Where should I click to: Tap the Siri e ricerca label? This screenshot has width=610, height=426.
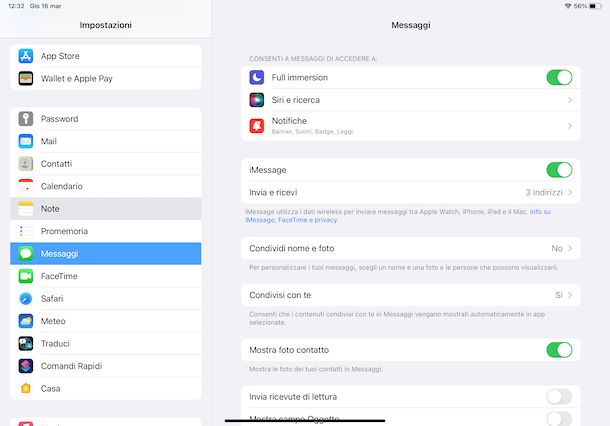click(x=296, y=100)
